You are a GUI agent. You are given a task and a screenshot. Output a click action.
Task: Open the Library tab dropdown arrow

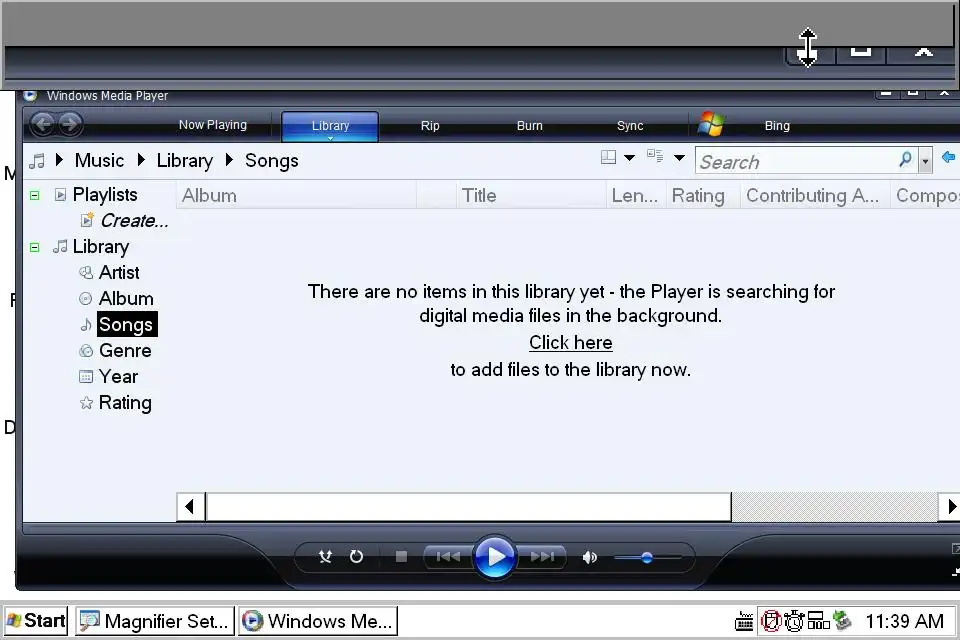tap(330, 138)
